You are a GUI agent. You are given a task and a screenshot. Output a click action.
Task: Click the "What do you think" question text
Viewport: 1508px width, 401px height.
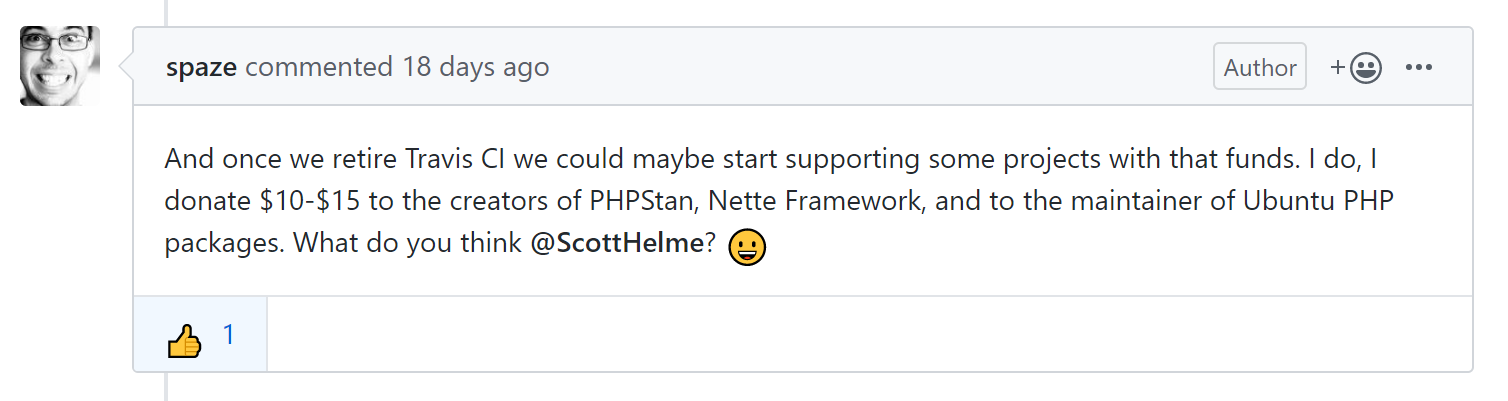click(x=408, y=245)
